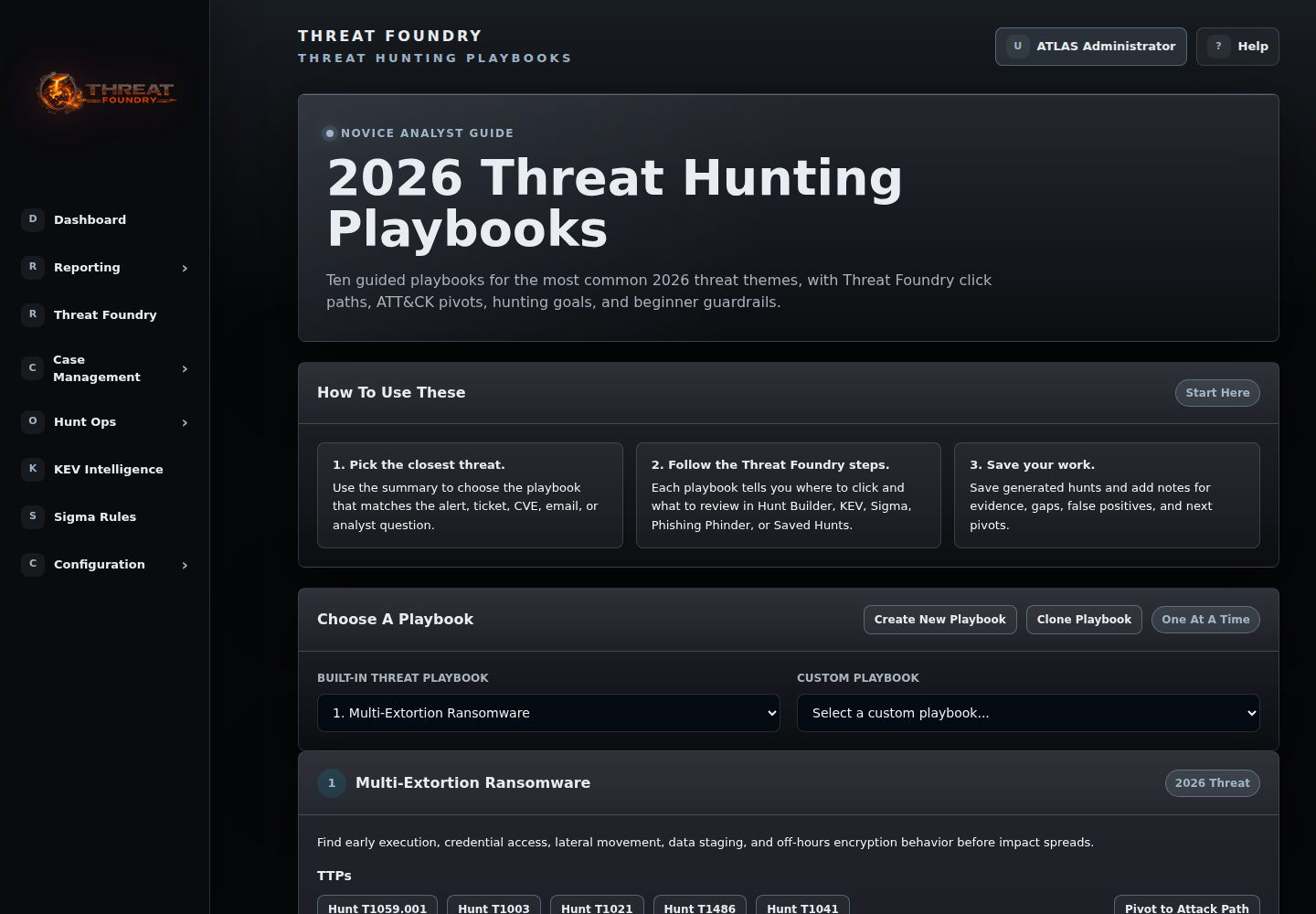Click the 'NOVICE ANALYST GUIDE' label
This screenshot has height=914, width=1316.
click(x=427, y=133)
